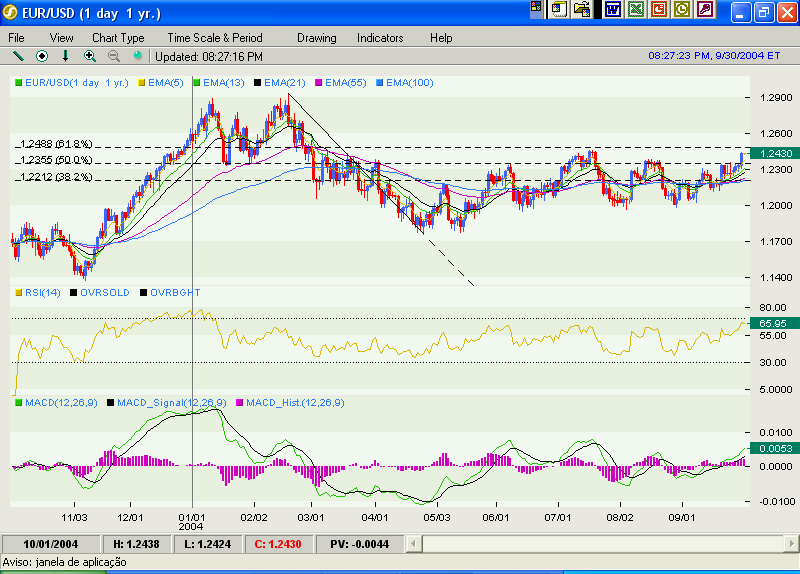Open the File menu
800x574 pixels.
pos(16,37)
